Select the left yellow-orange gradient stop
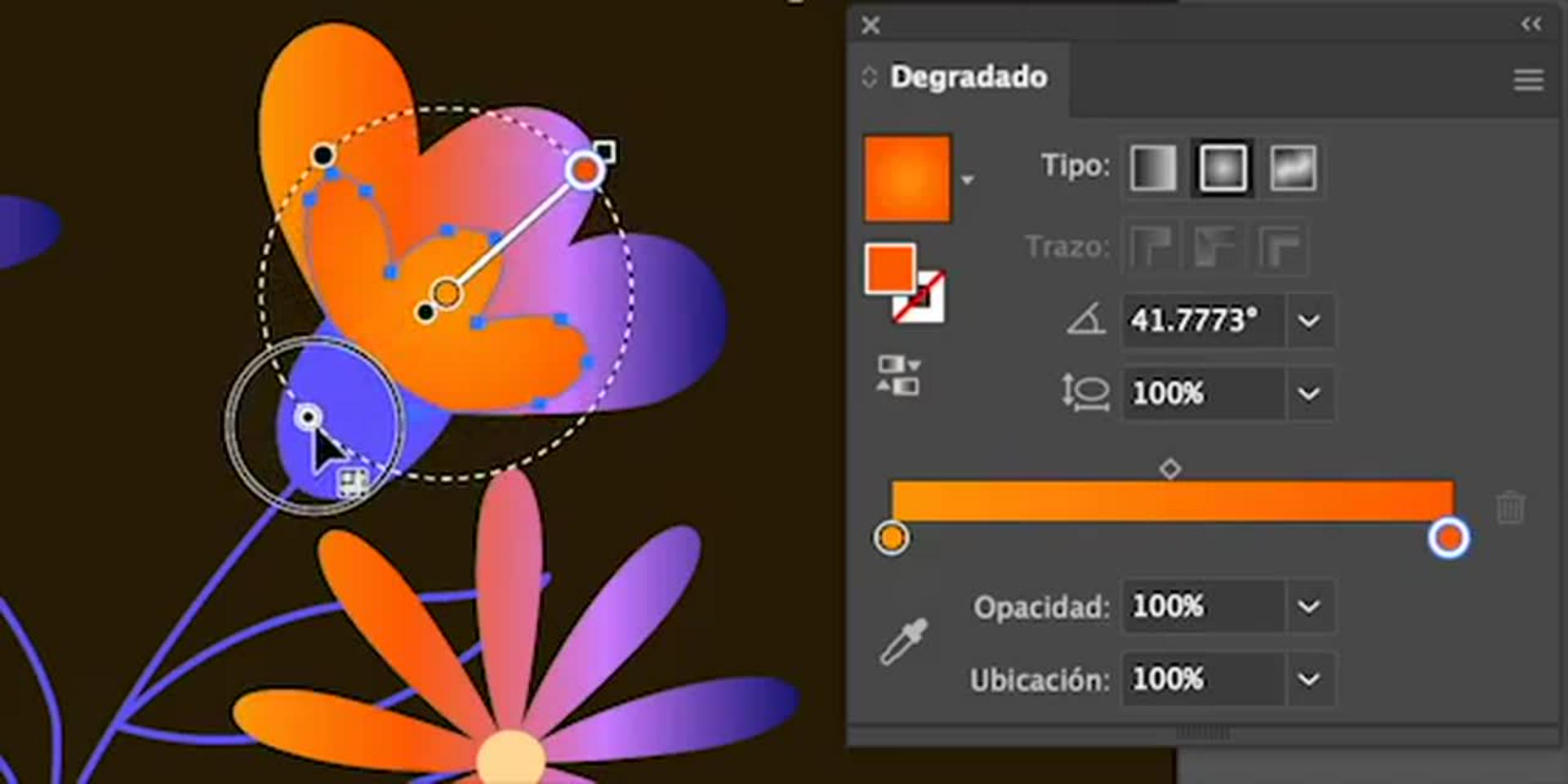Screen dimensions: 1568x784 click(x=891, y=538)
